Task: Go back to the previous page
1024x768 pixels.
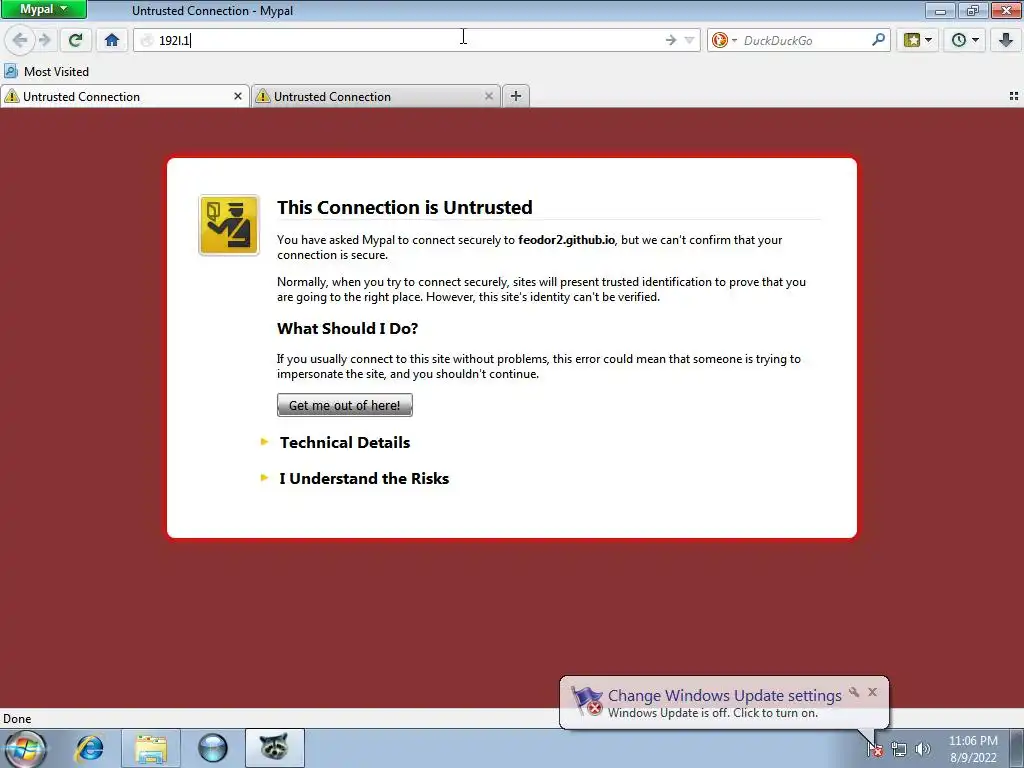Action: pyautogui.click(x=20, y=40)
